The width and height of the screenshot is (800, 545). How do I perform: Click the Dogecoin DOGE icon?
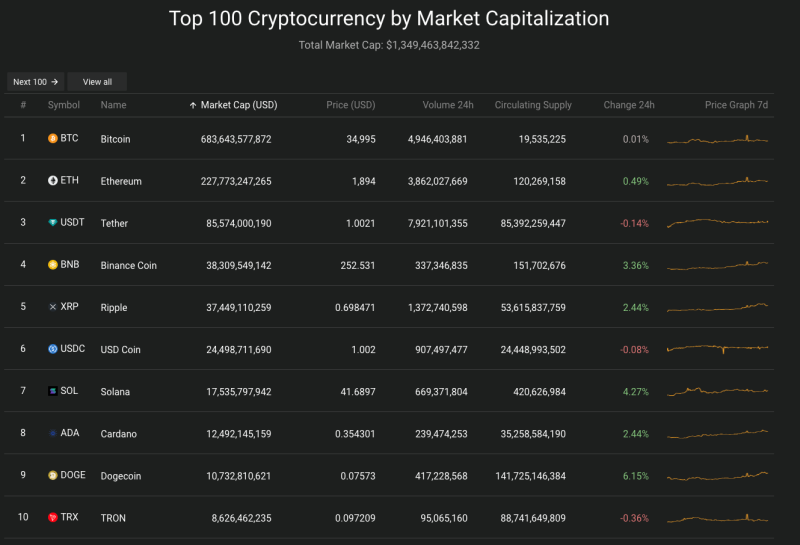53,475
